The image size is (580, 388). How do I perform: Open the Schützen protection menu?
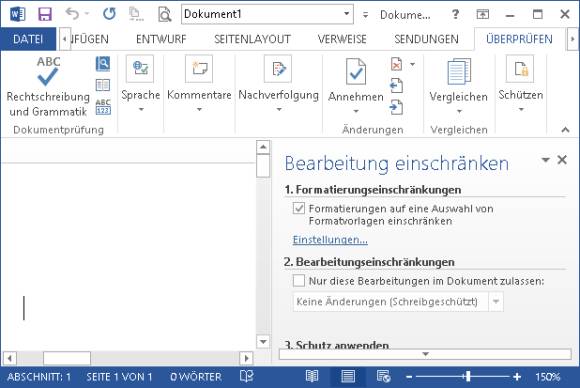coord(520,84)
